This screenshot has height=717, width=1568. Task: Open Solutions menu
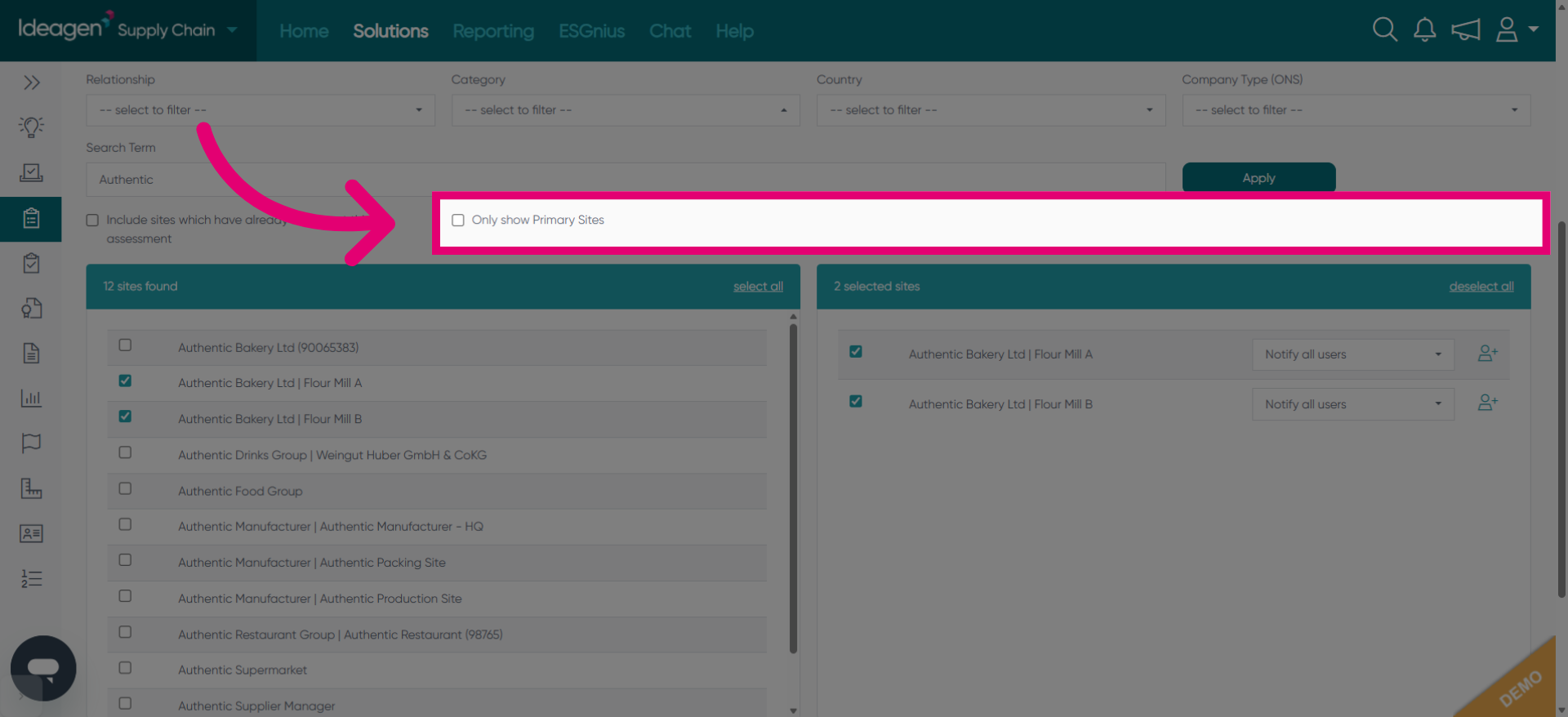[390, 31]
